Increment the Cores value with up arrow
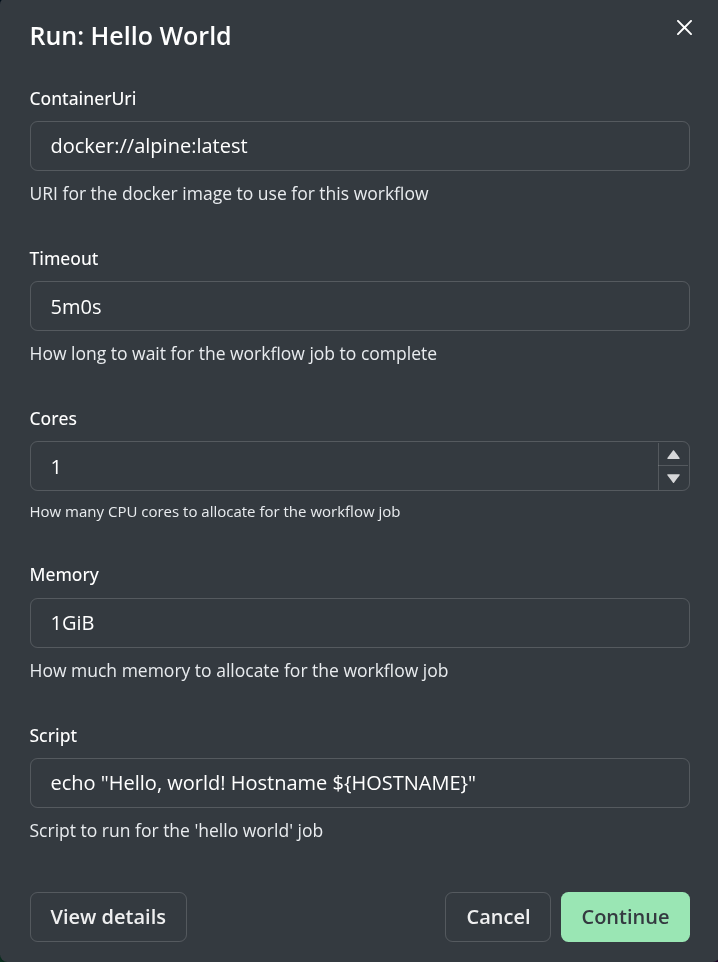 tap(673, 453)
